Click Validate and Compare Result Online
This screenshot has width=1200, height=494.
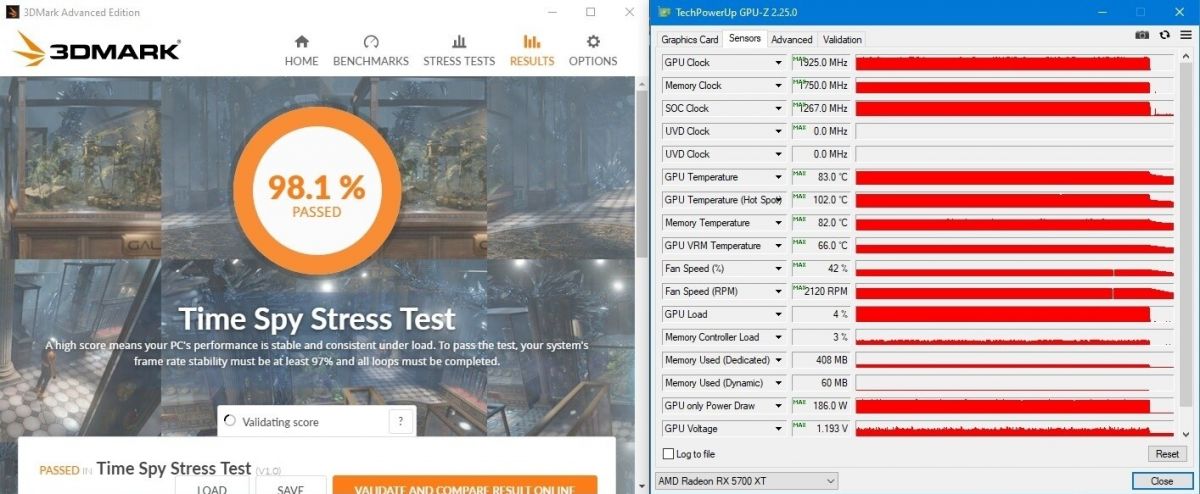(465, 486)
